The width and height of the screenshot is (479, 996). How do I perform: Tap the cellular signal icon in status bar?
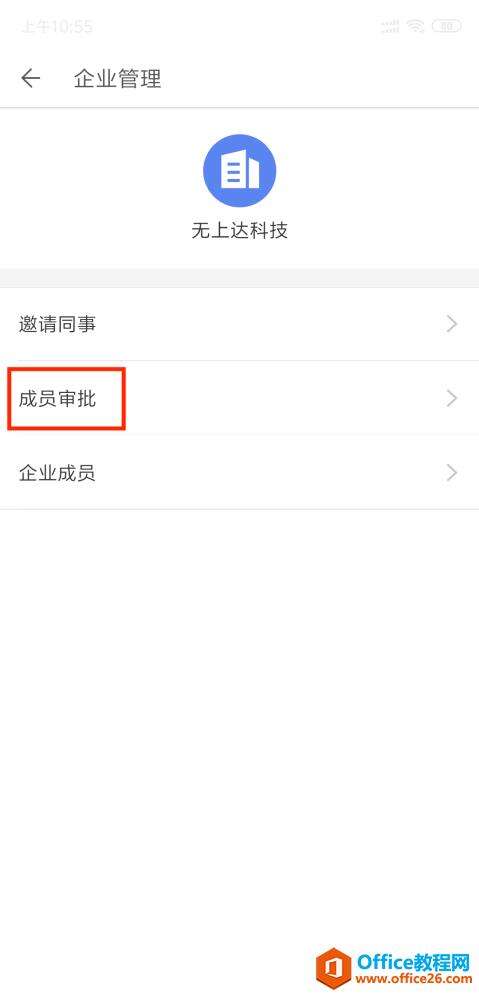point(390,26)
